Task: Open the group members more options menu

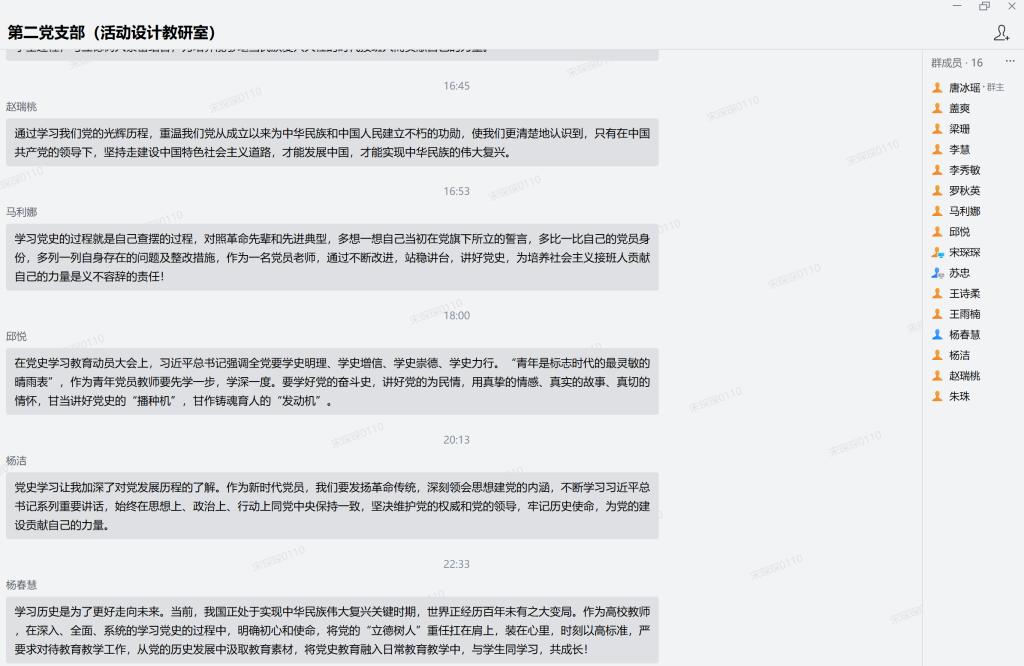Action: tap(1009, 62)
